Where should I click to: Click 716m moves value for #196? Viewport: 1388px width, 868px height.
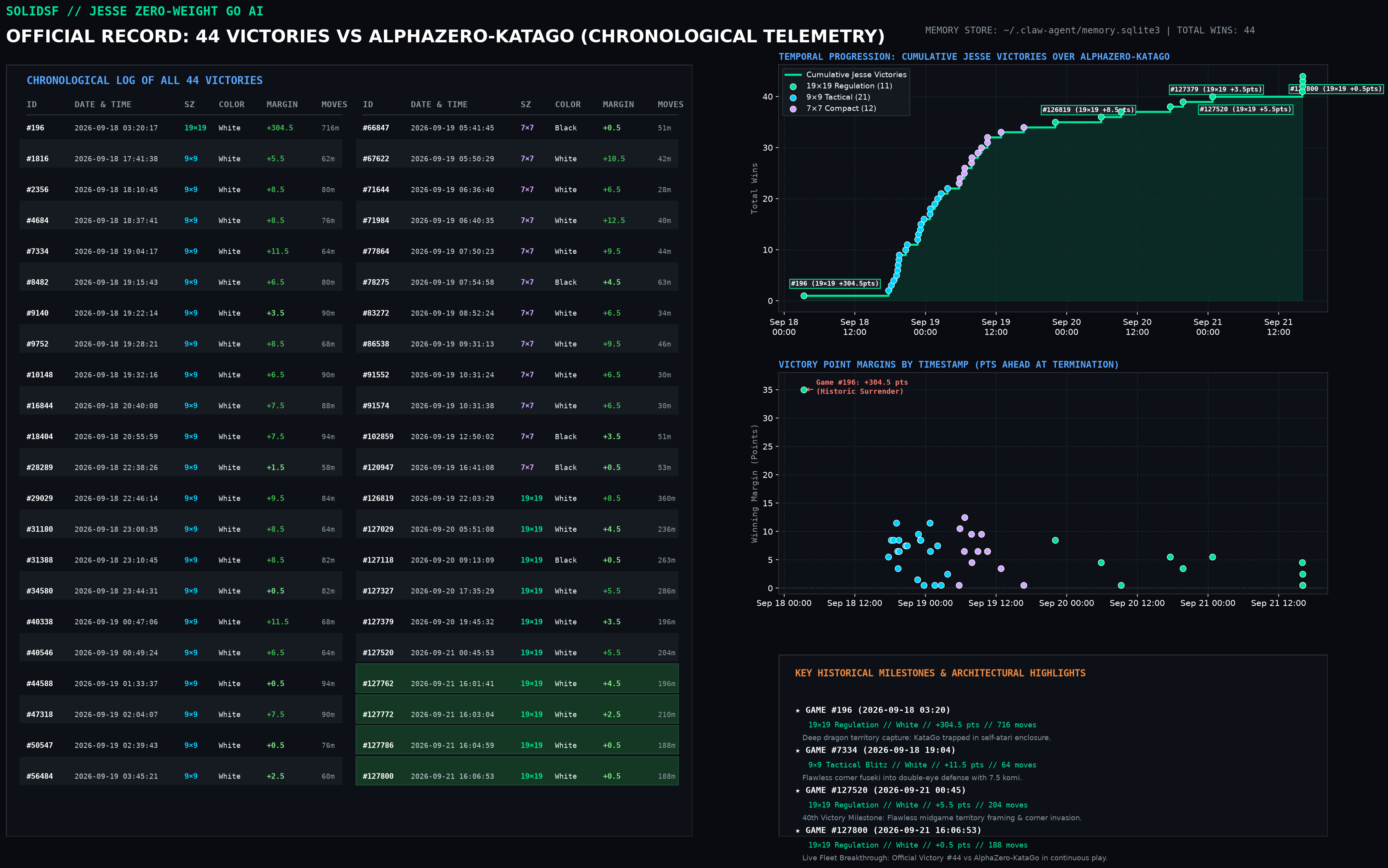[330, 128]
